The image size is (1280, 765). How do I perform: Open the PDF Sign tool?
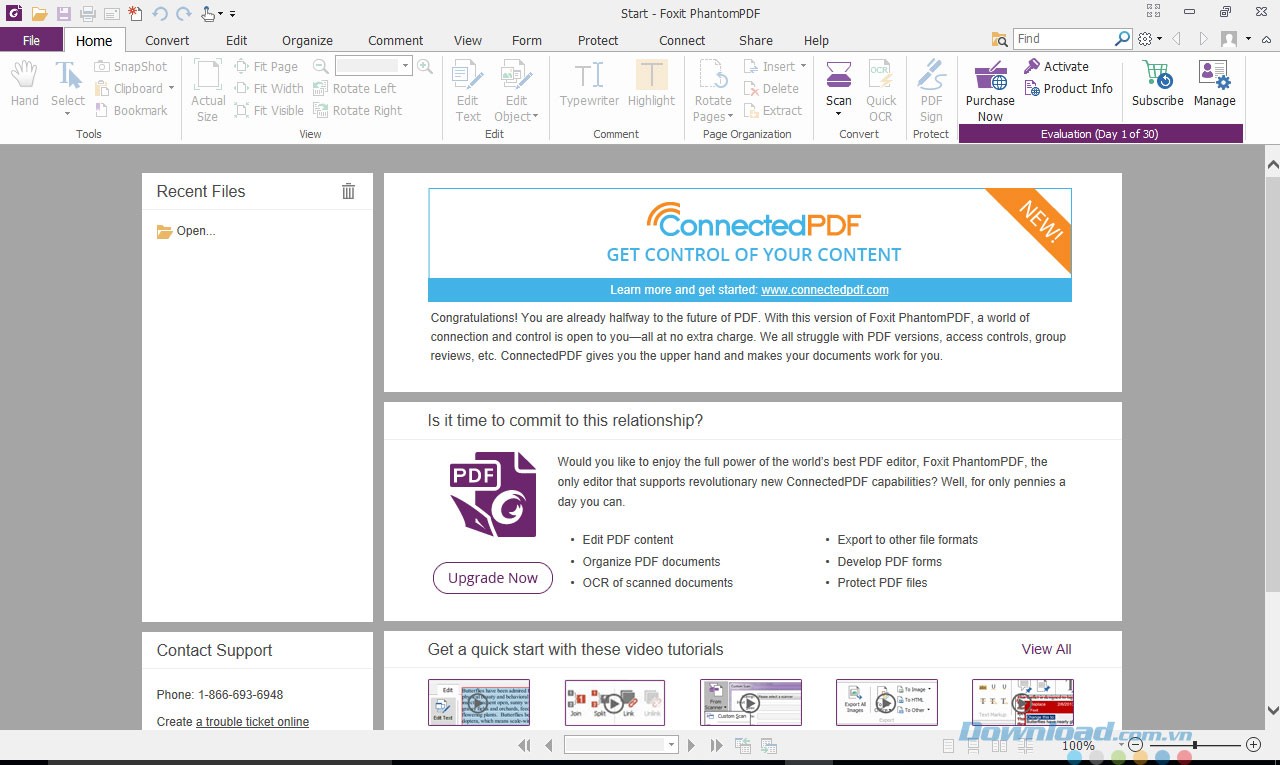click(931, 87)
